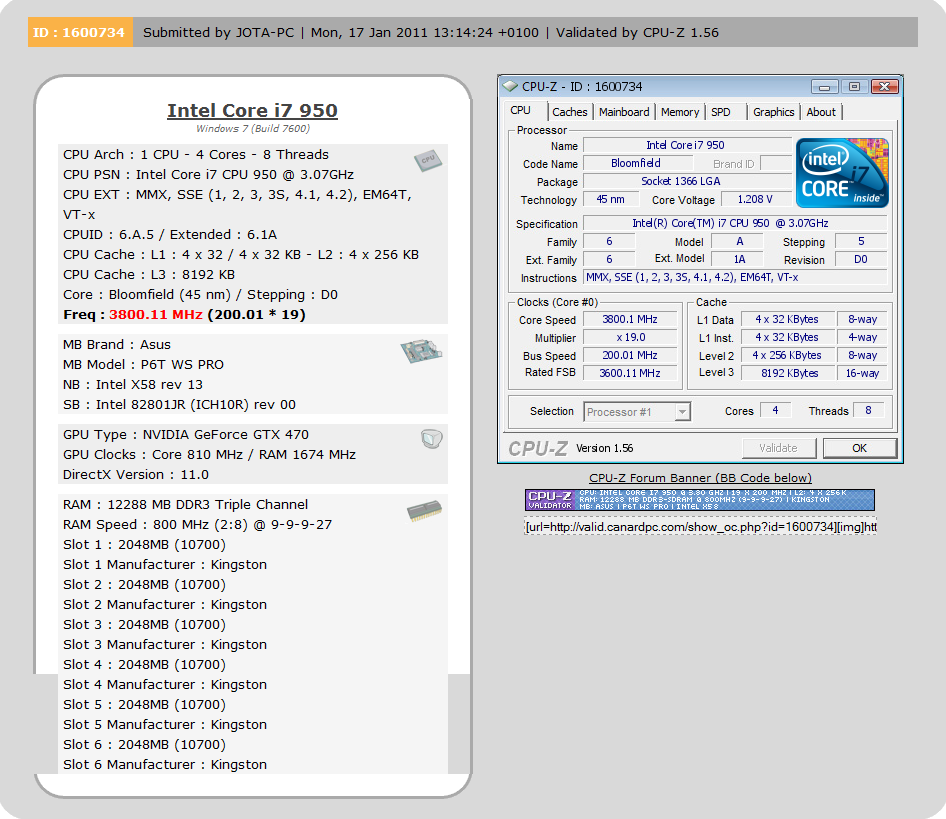
Task: Click the GPU monitor icon beside GPU Type
Action: pos(432,439)
